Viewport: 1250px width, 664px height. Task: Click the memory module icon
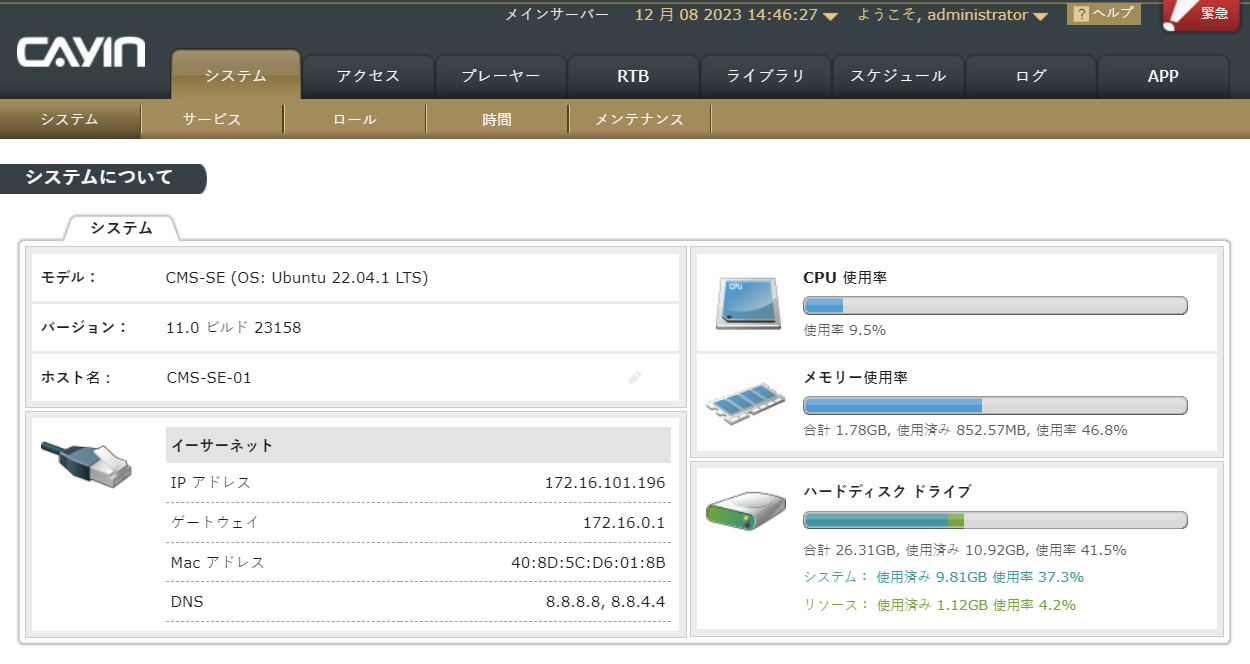tap(745, 403)
